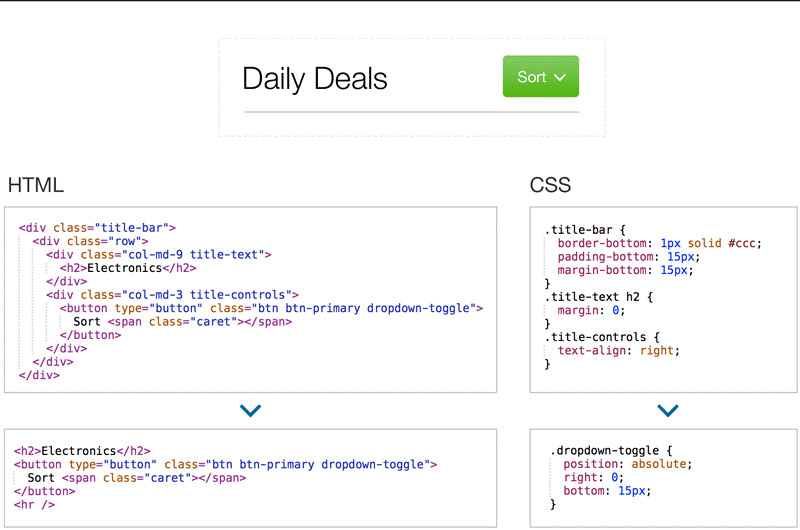The image size is (800, 530).
Task: Click Electronics h2 line in upper HTML block
Action: (x=127, y=268)
